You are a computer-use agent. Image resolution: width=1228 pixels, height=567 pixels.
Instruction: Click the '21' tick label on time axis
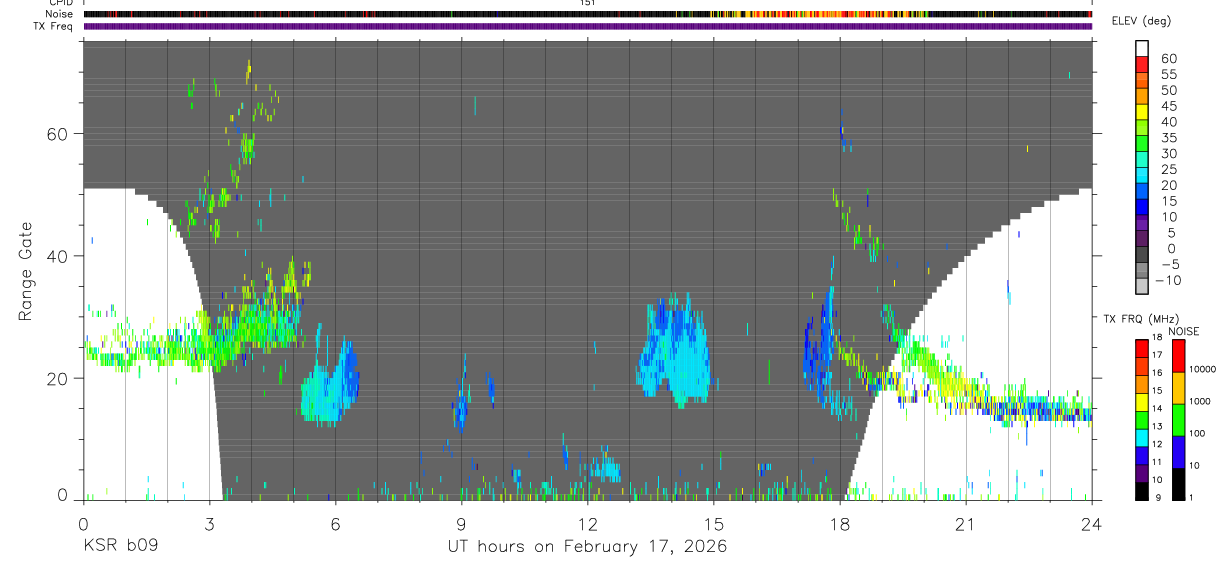pyautogui.click(x=966, y=523)
